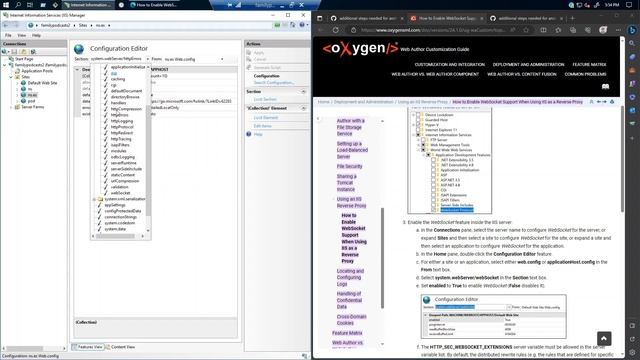This screenshot has width=640, height=360.
Task: Select handlers in the section list
Action: [x=118, y=103]
